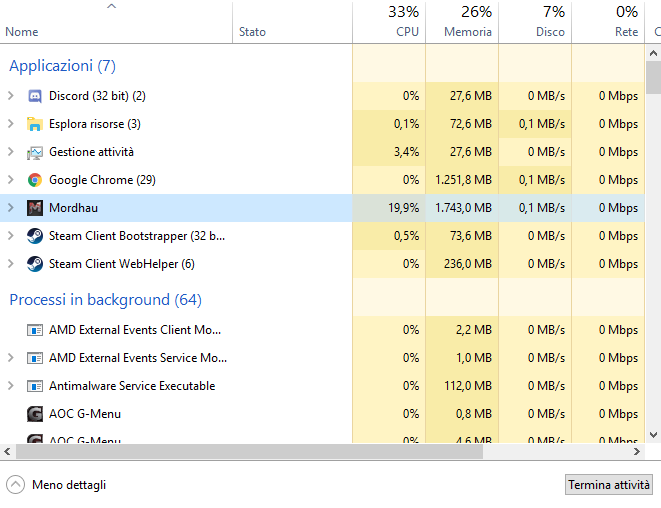Expand the Mordhau process row
Image resolution: width=661 pixels, height=508 pixels.
pos(10,208)
